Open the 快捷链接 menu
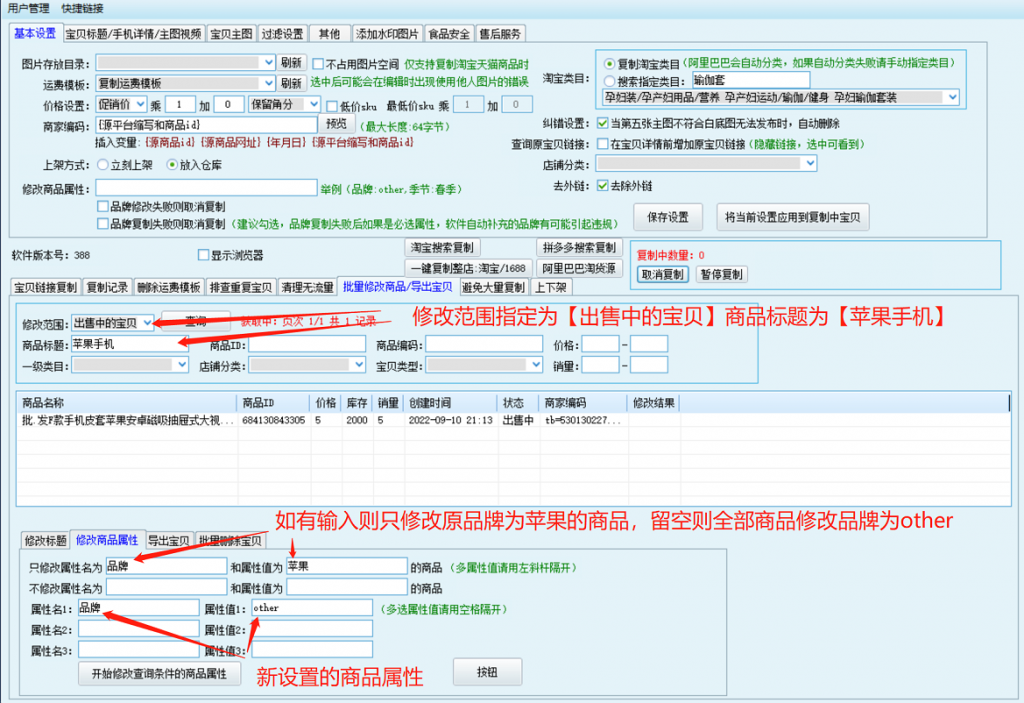 82,8
